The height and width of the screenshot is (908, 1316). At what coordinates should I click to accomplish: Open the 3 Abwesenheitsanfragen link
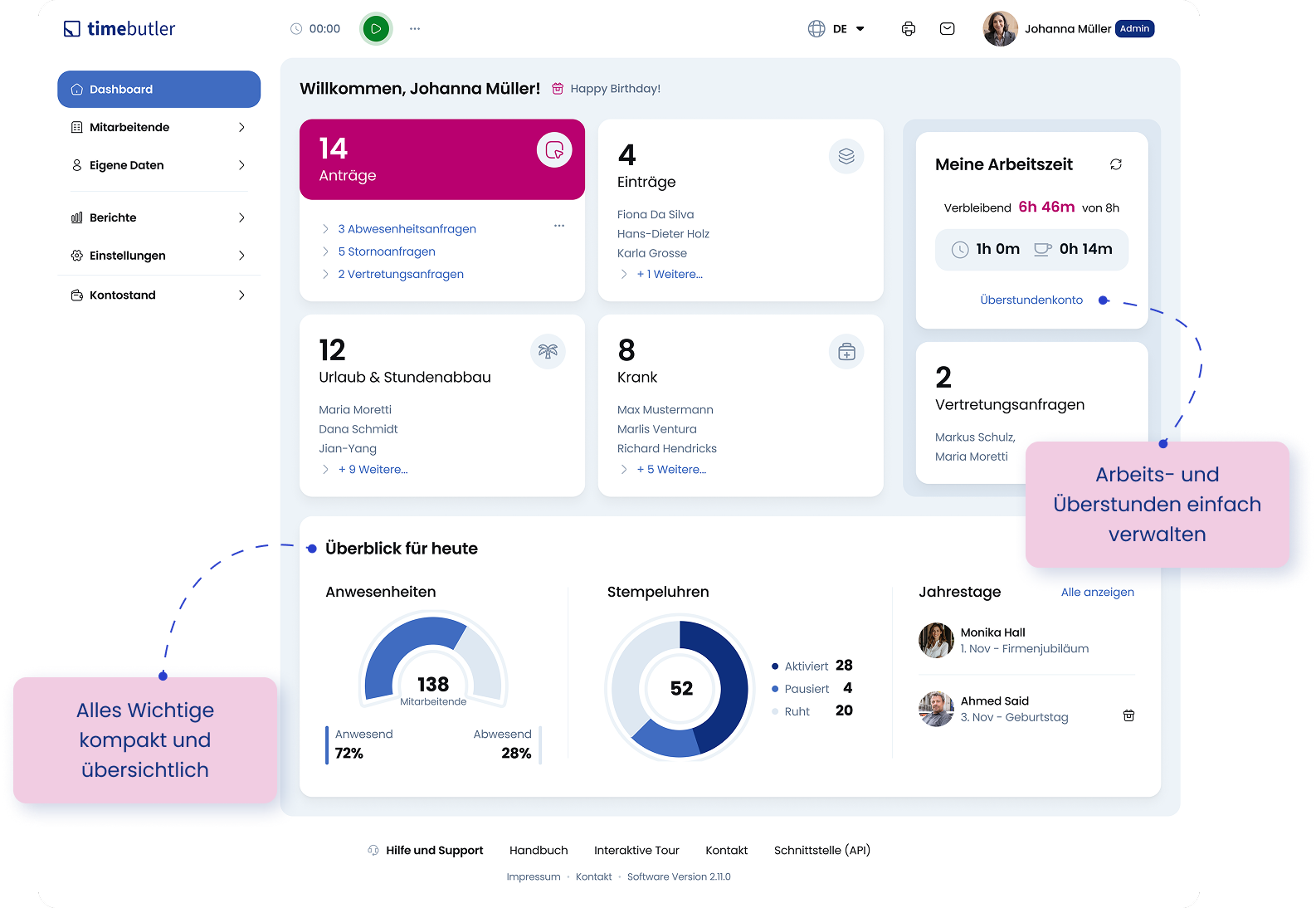coord(407,229)
